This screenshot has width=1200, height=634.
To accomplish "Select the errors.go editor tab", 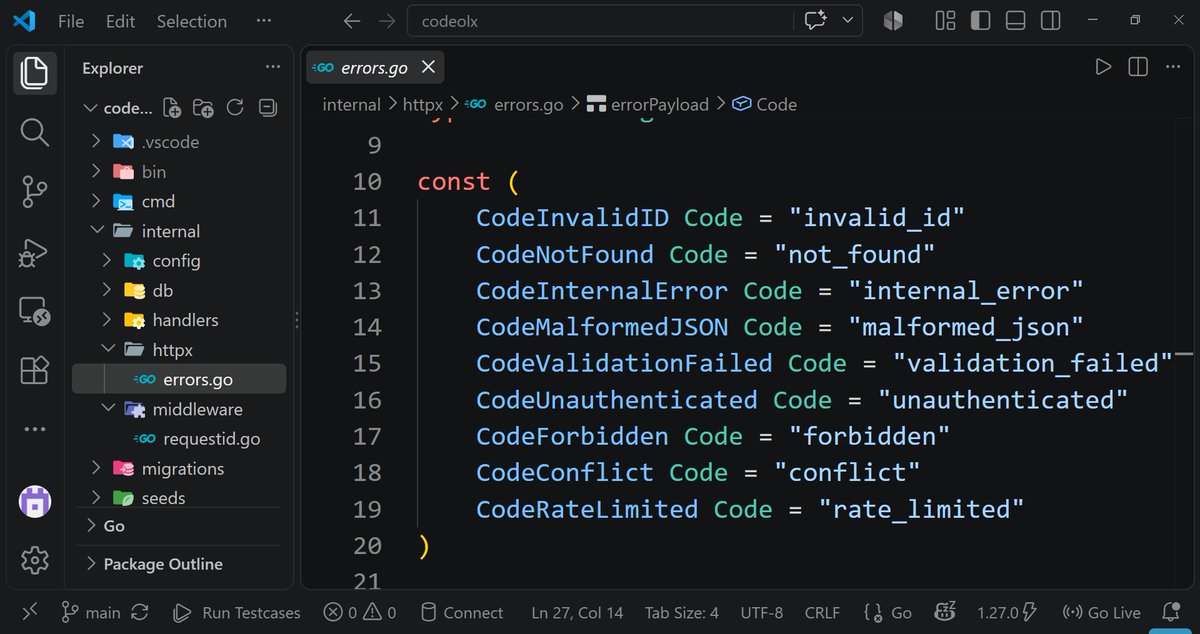I will [375, 67].
